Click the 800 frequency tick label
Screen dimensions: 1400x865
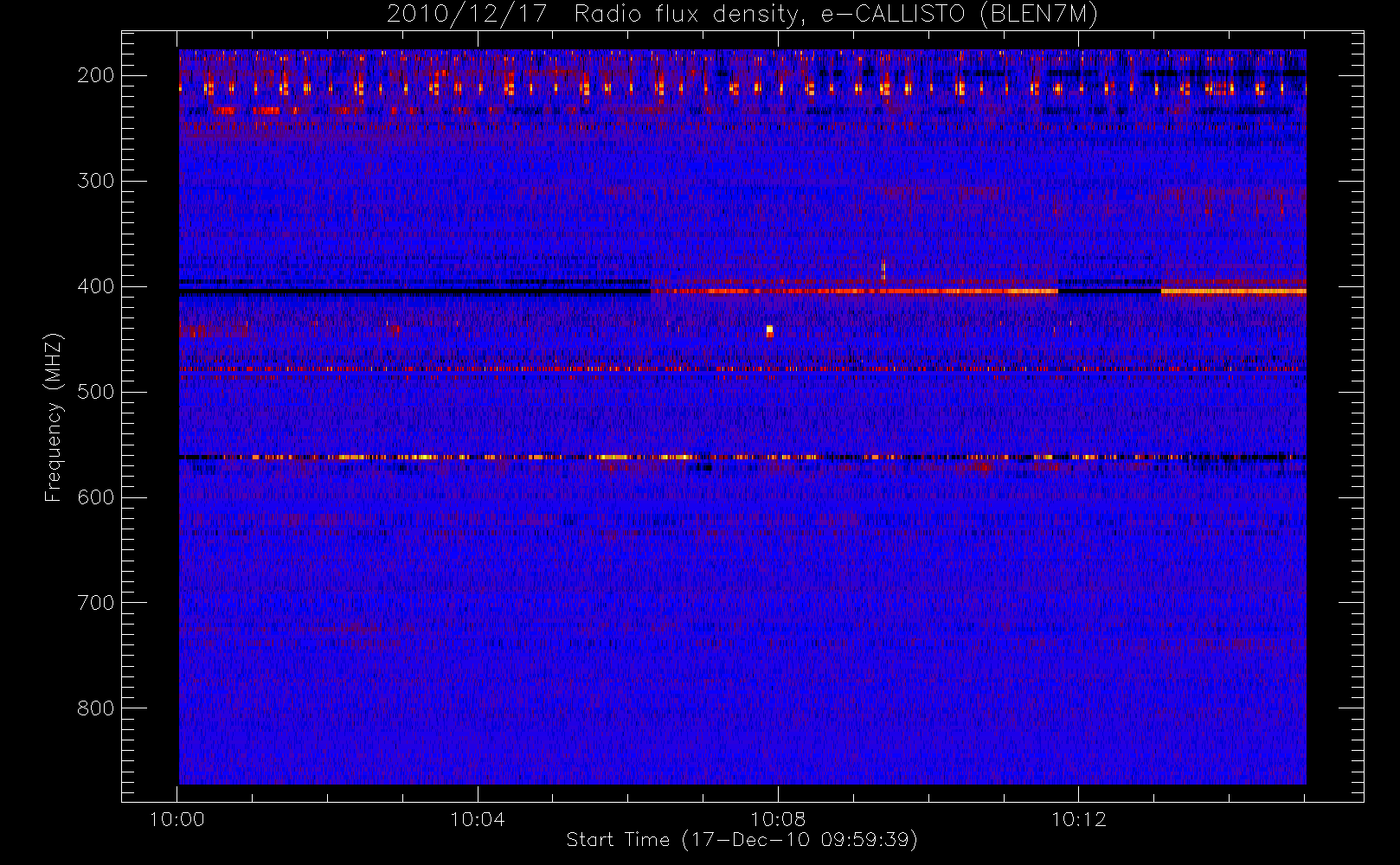pyautogui.click(x=96, y=708)
